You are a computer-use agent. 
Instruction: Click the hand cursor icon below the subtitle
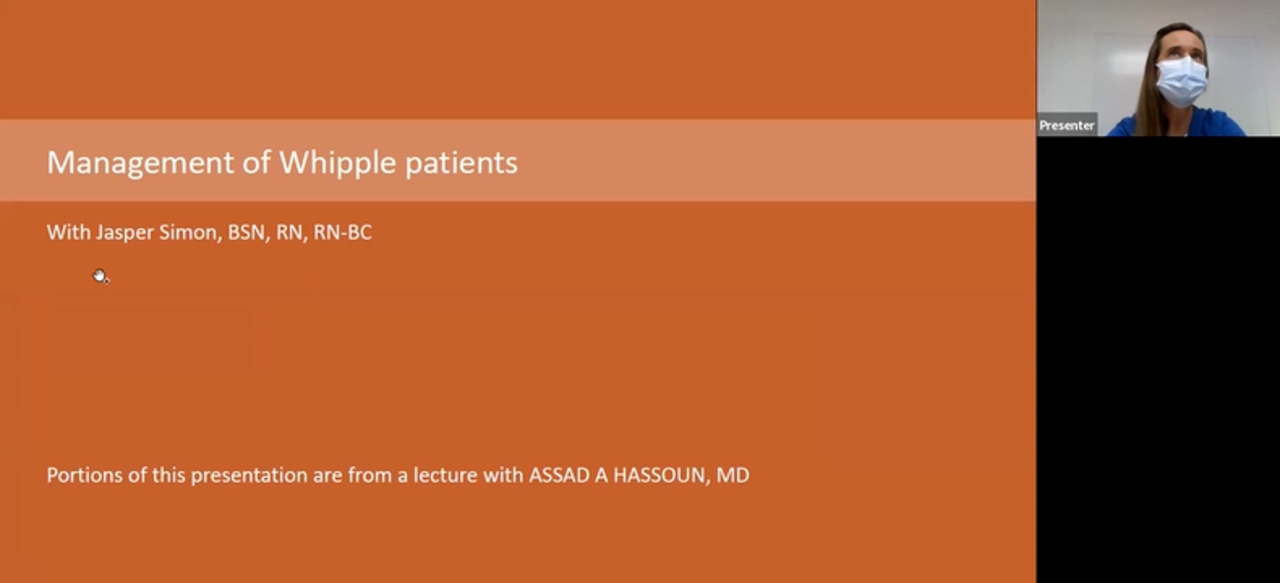[x=100, y=276]
